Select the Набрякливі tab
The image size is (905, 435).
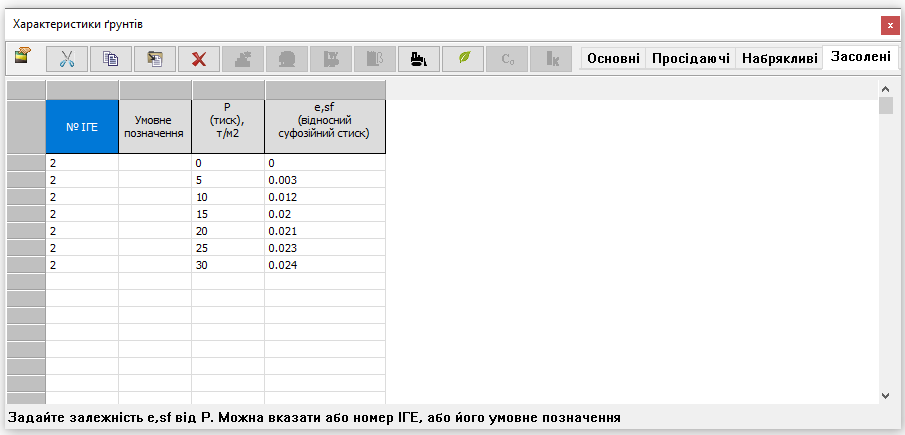pyautogui.click(x=779, y=59)
